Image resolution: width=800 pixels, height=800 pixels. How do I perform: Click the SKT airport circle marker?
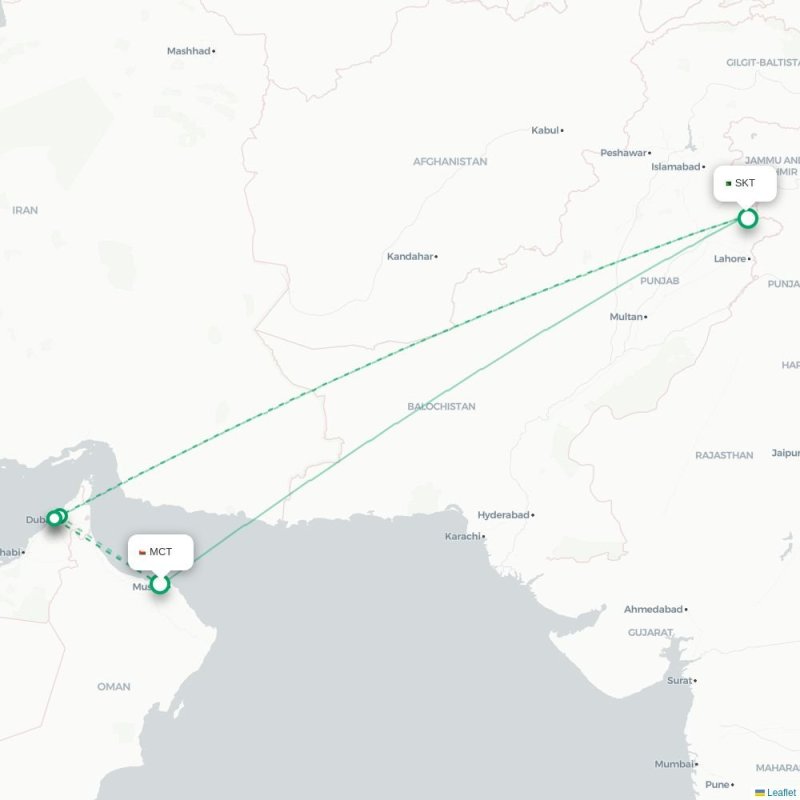[747, 218]
